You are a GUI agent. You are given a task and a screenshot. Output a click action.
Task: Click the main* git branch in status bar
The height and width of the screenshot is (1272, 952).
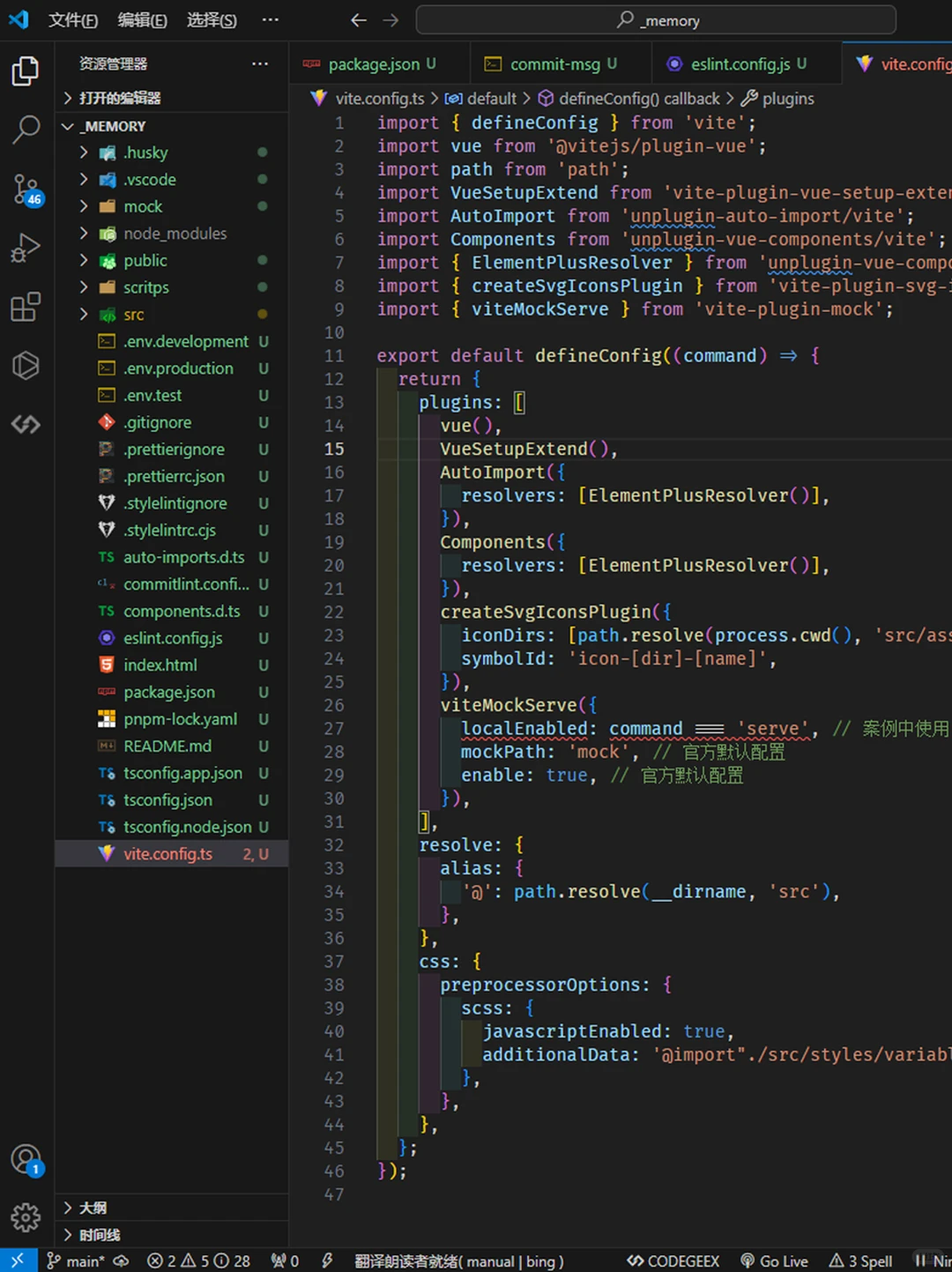74,1261
